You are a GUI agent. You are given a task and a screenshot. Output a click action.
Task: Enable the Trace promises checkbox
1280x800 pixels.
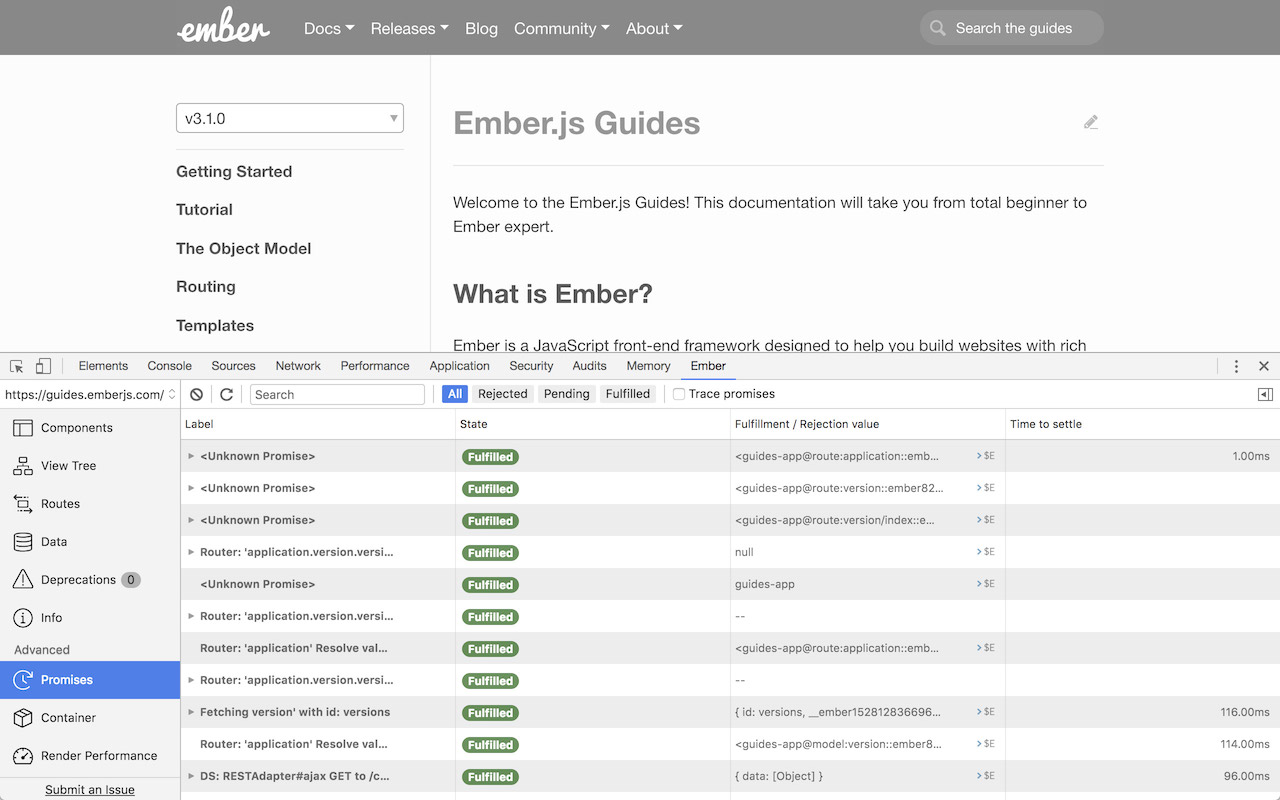point(678,393)
